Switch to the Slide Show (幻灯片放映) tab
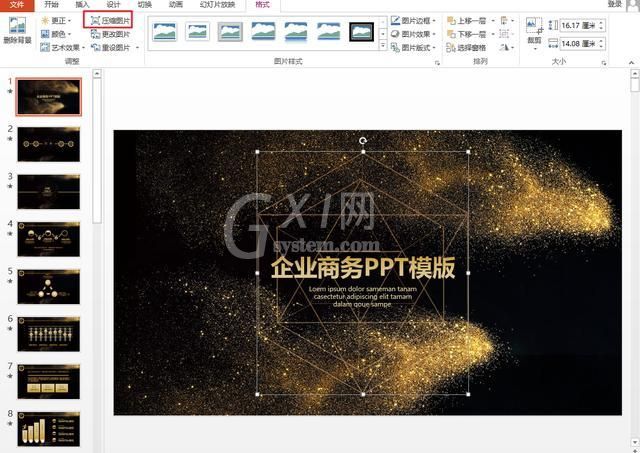Image resolution: width=640 pixels, height=453 pixels. pyautogui.click(x=217, y=4)
